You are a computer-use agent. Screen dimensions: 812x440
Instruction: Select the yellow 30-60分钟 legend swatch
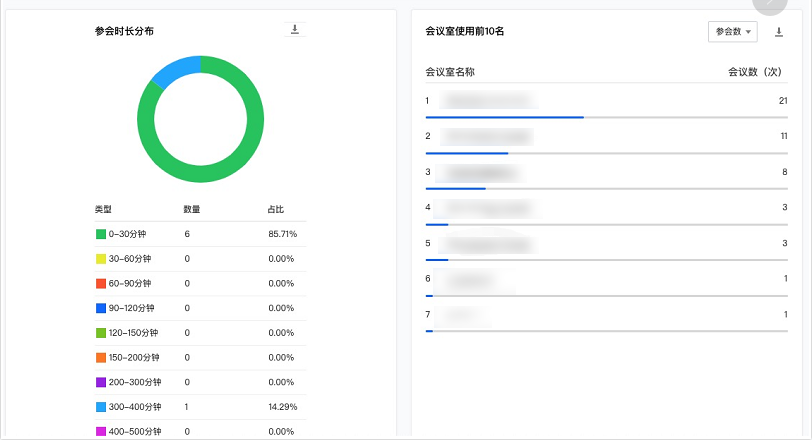(x=101, y=259)
